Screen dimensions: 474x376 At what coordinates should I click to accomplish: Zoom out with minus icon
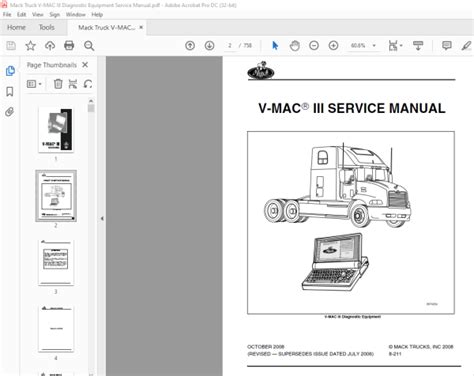314,45
